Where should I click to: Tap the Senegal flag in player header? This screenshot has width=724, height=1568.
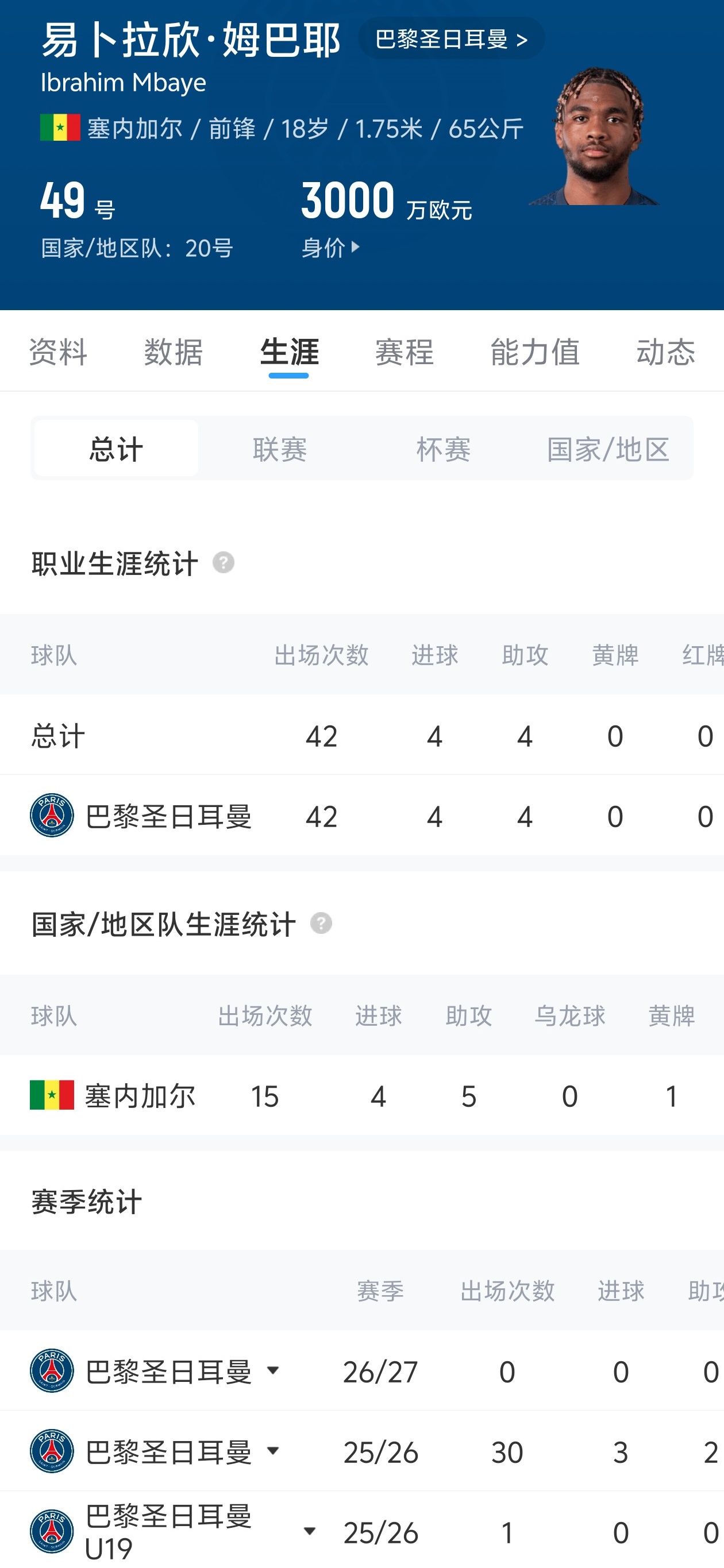60,128
